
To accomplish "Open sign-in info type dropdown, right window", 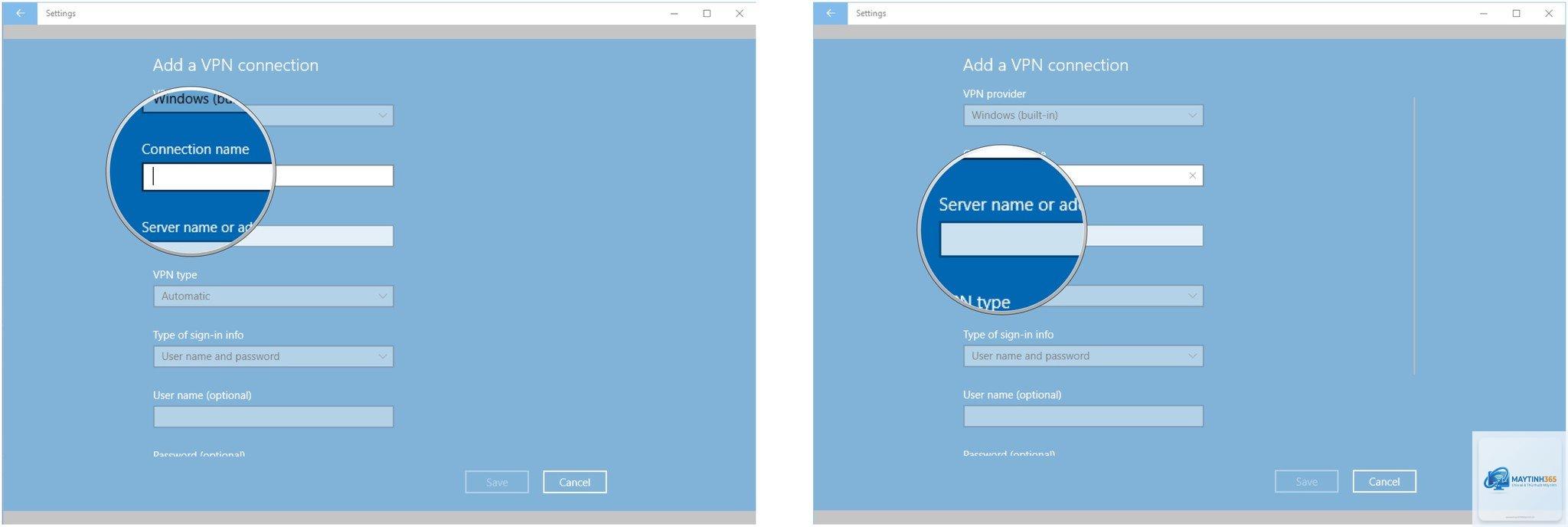I will point(1083,355).
